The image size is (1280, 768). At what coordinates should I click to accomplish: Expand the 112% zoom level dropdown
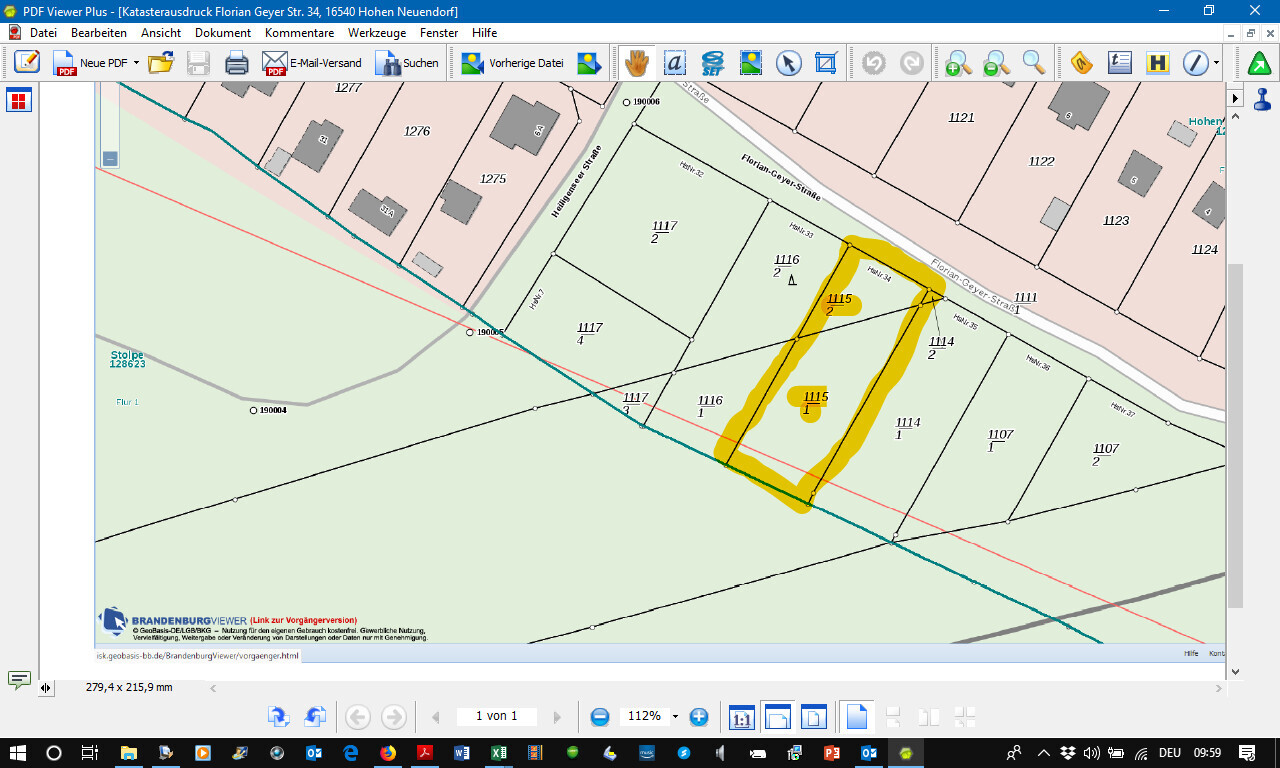pyautogui.click(x=675, y=717)
